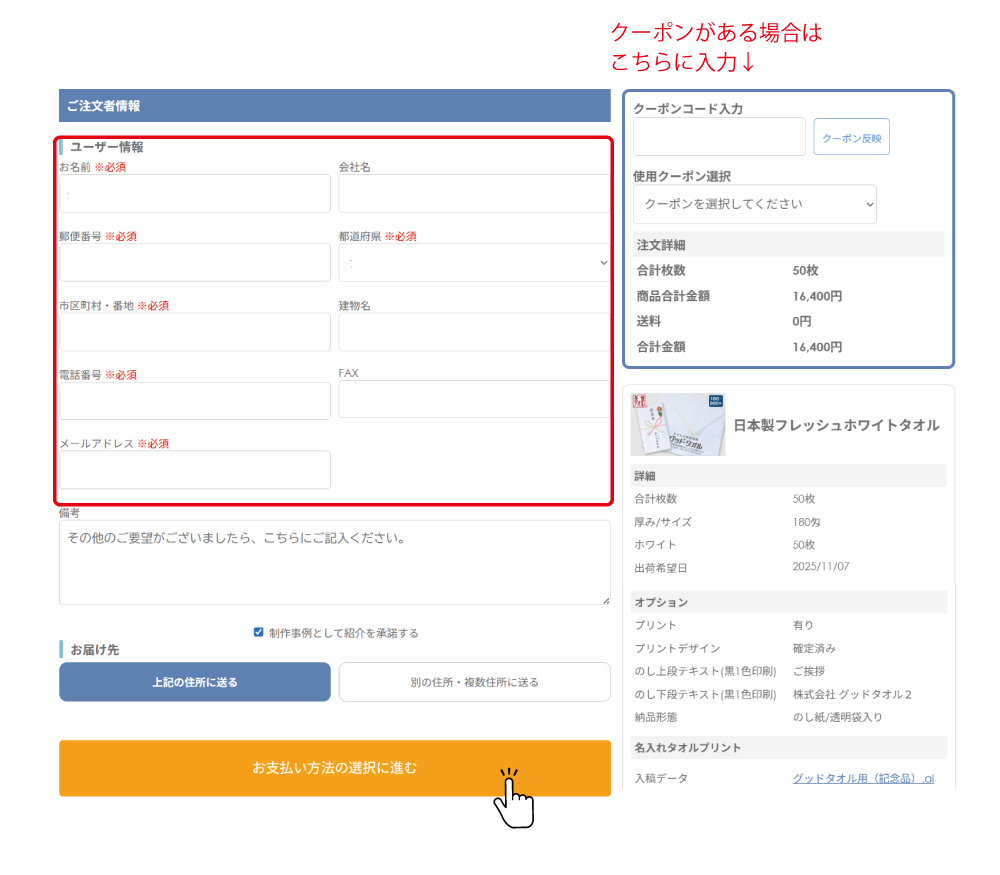Click the 電話番号 phone number field
Screen dimensions: 1000x875
(195, 400)
